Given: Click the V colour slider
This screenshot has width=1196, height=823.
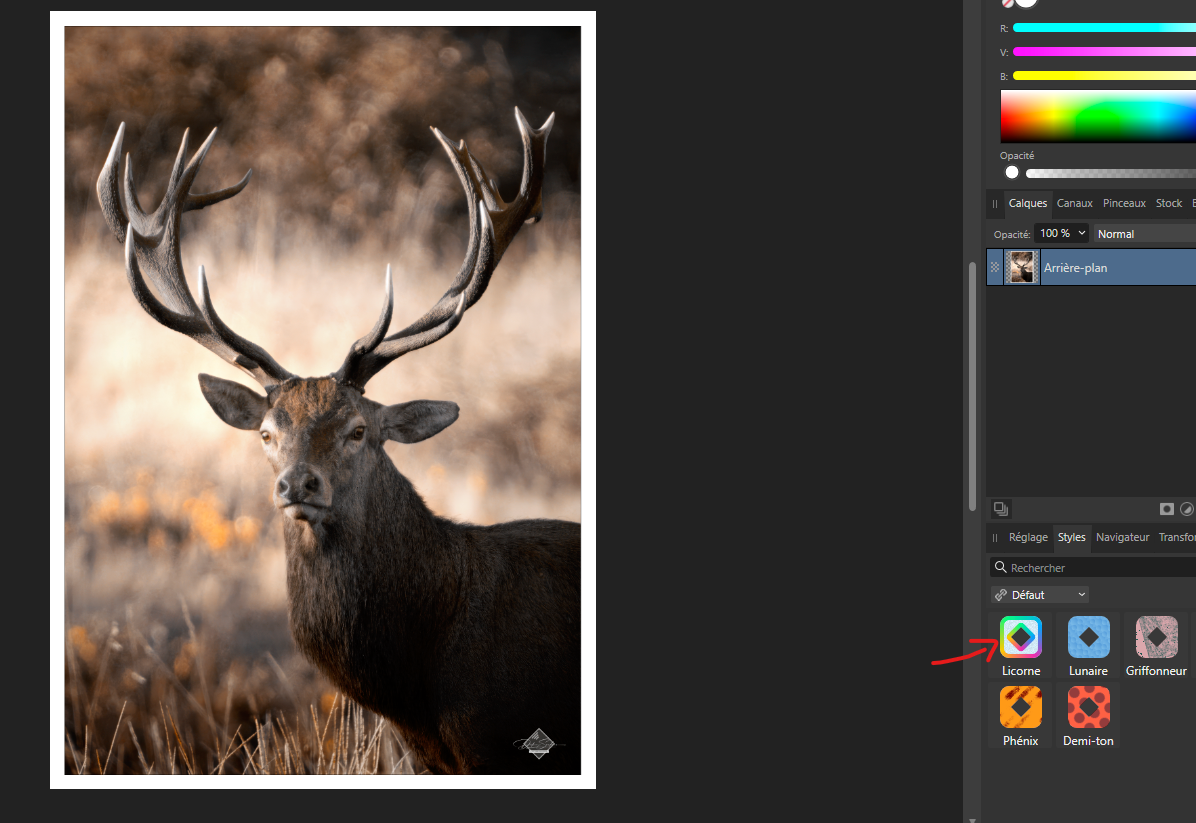Looking at the screenshot, I should pos(1104,52).
